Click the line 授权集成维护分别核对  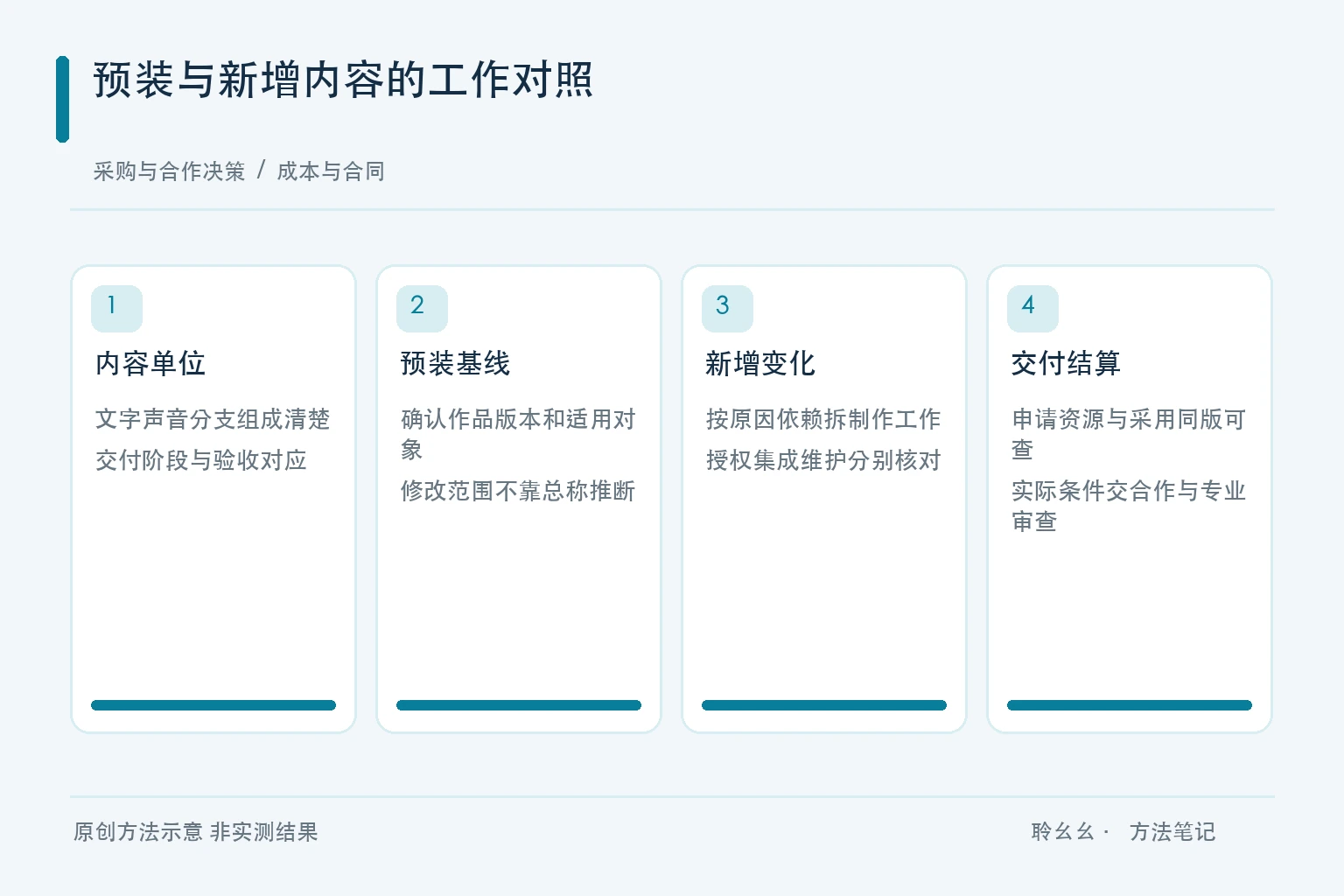click(823, 460)
